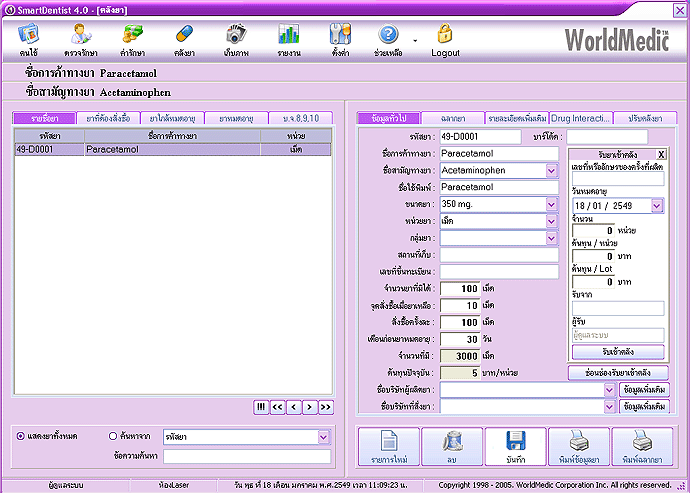The image size is (690, 493).
Task: Switch to the expired drugs tab
Action: 236,118
